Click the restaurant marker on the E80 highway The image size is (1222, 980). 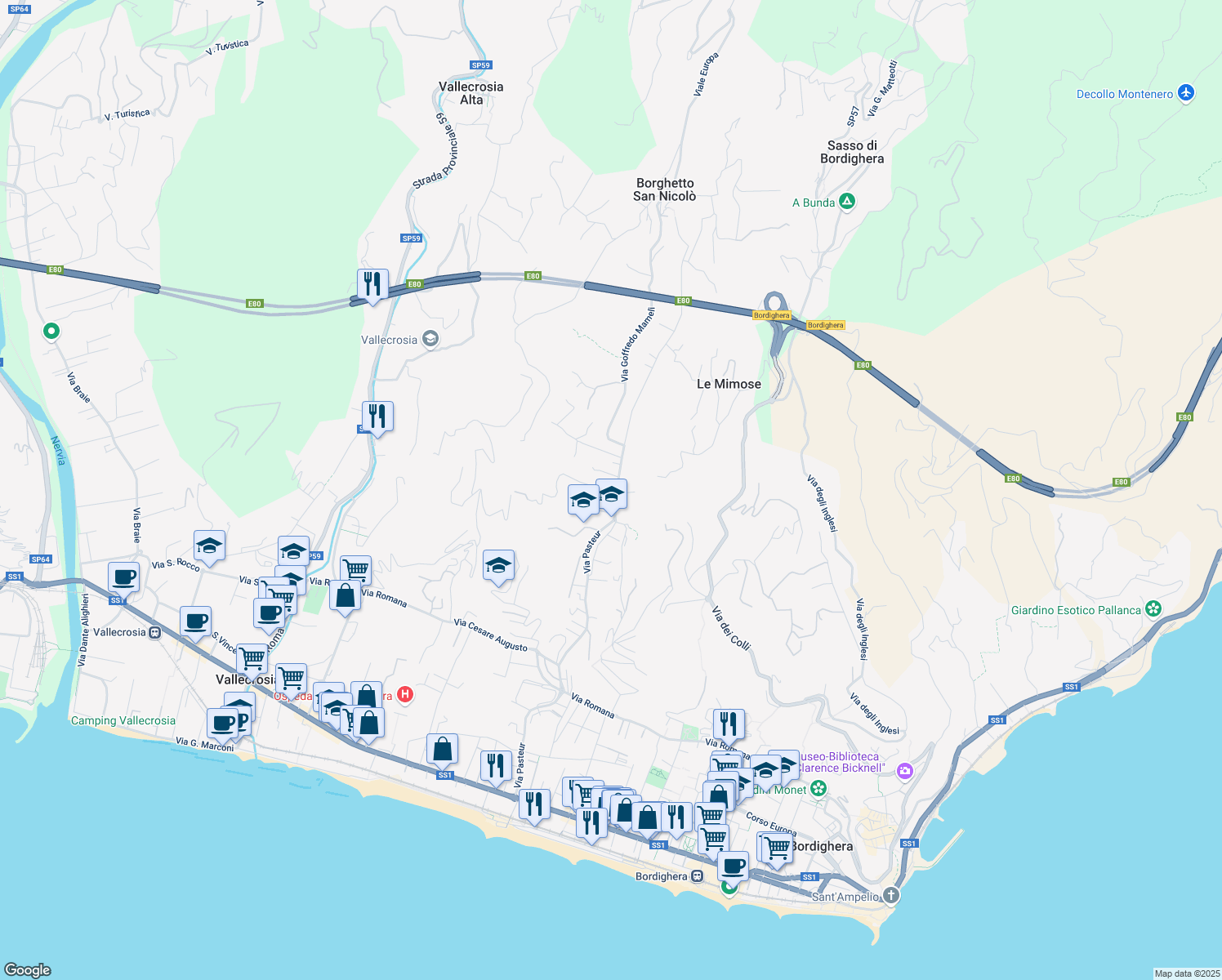[372, 285]
